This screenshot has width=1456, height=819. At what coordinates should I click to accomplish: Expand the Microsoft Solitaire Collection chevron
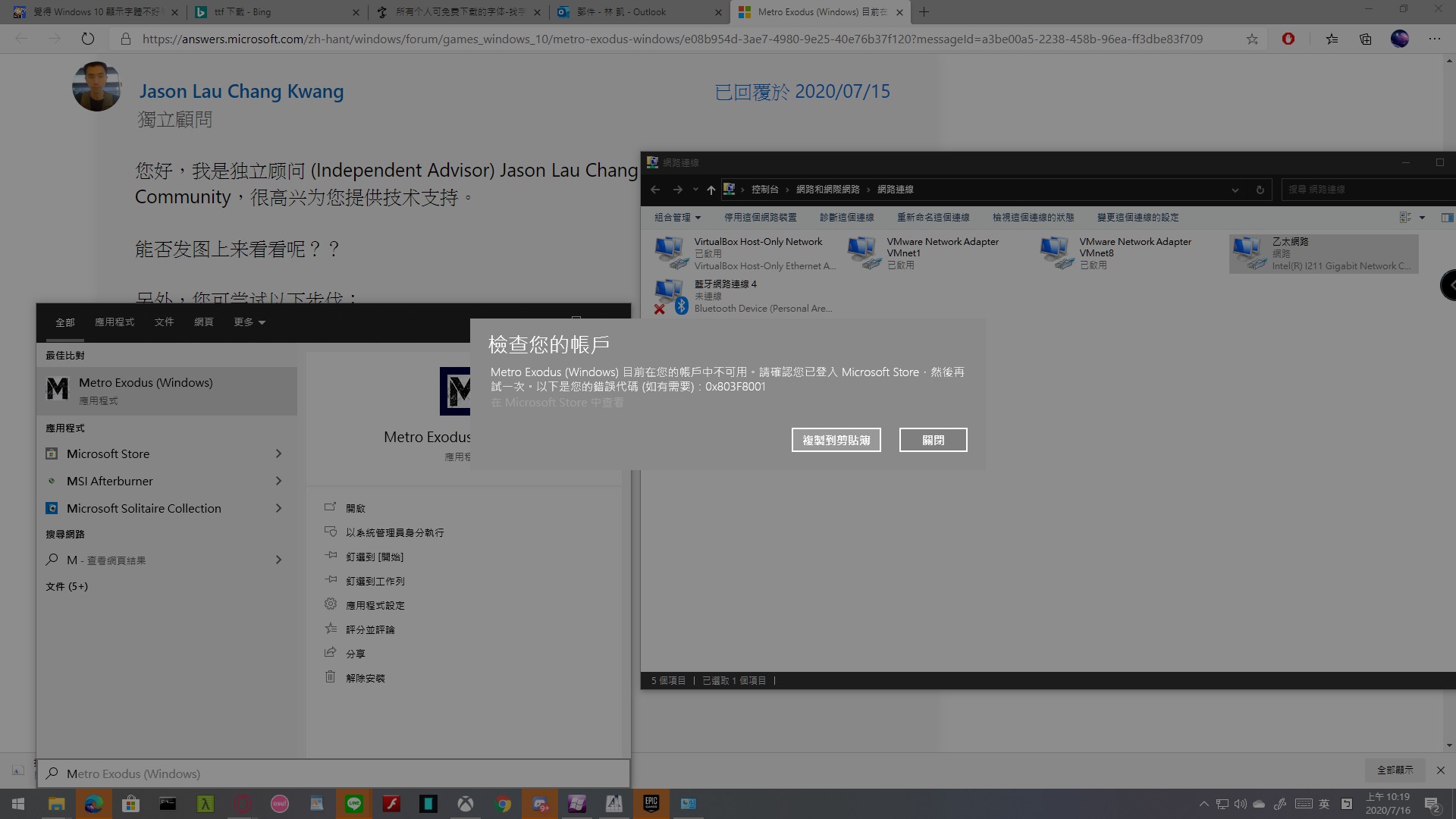click(278, 508)
